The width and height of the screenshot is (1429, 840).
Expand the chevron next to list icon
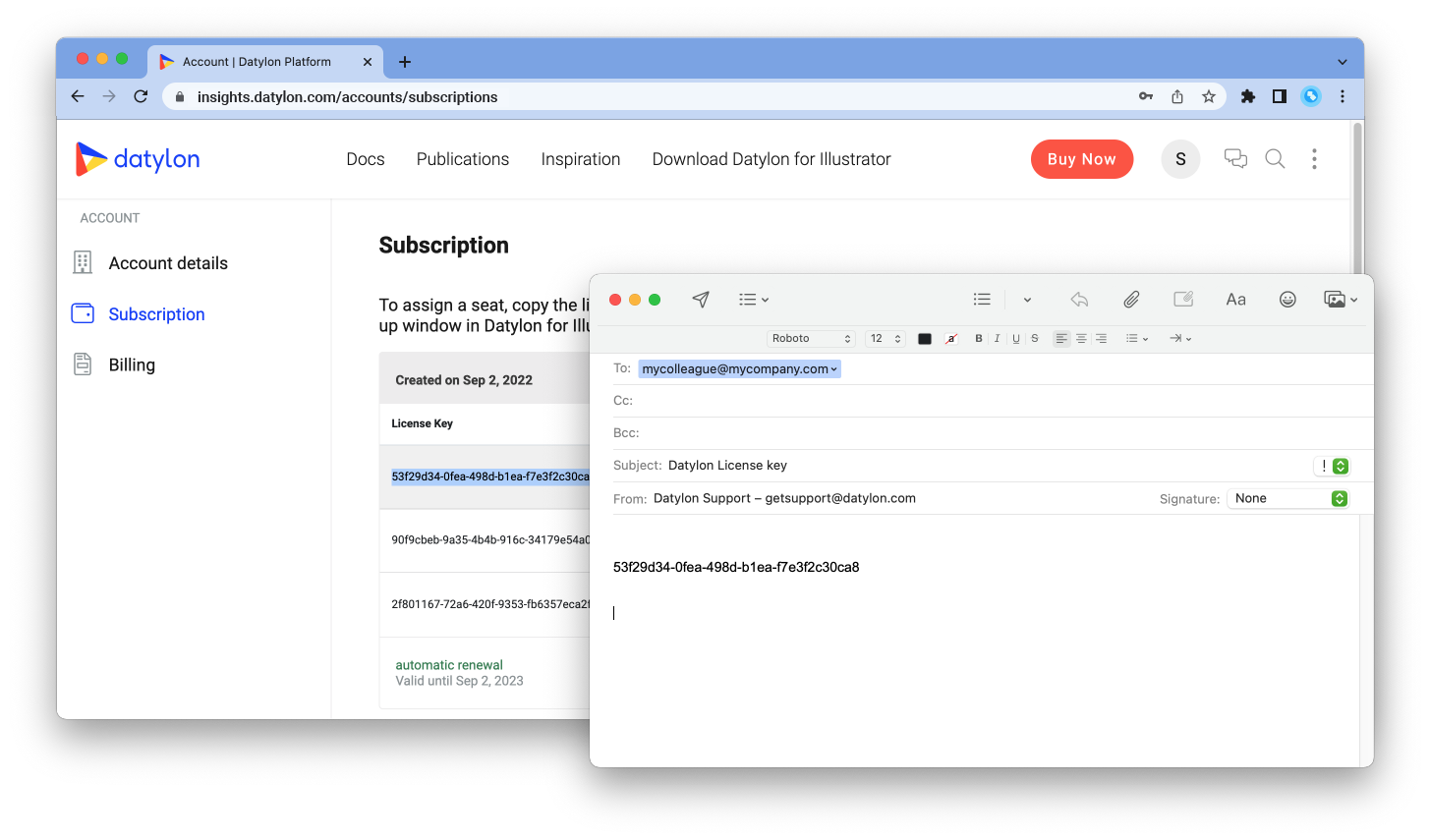[1027, 300]
